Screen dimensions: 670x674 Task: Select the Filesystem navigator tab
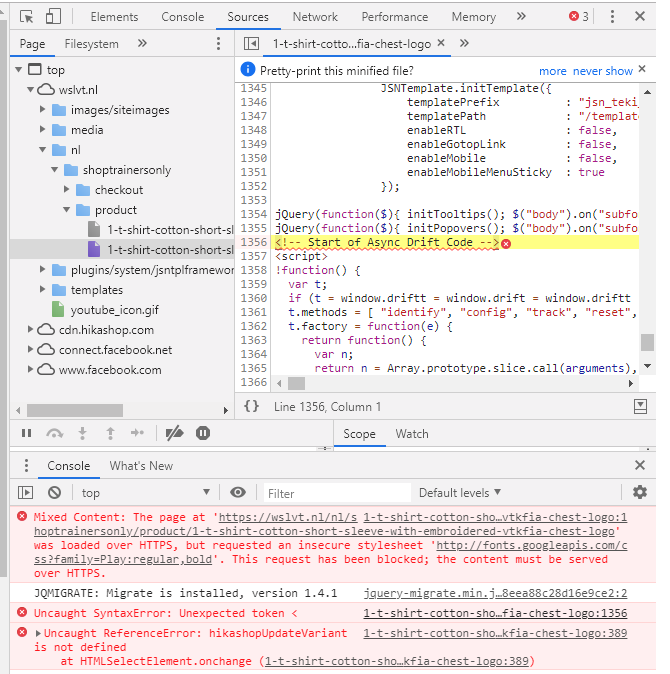click(x=92, y=44)
